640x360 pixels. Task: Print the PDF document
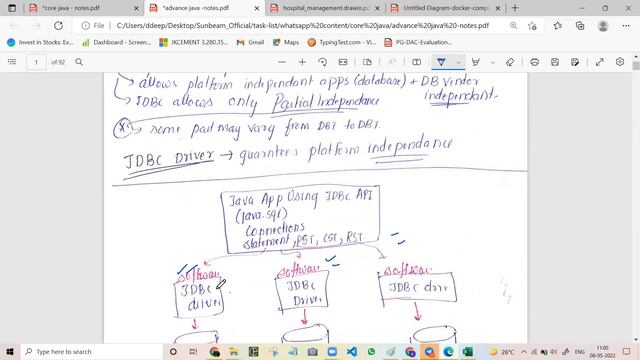[534, 62]
